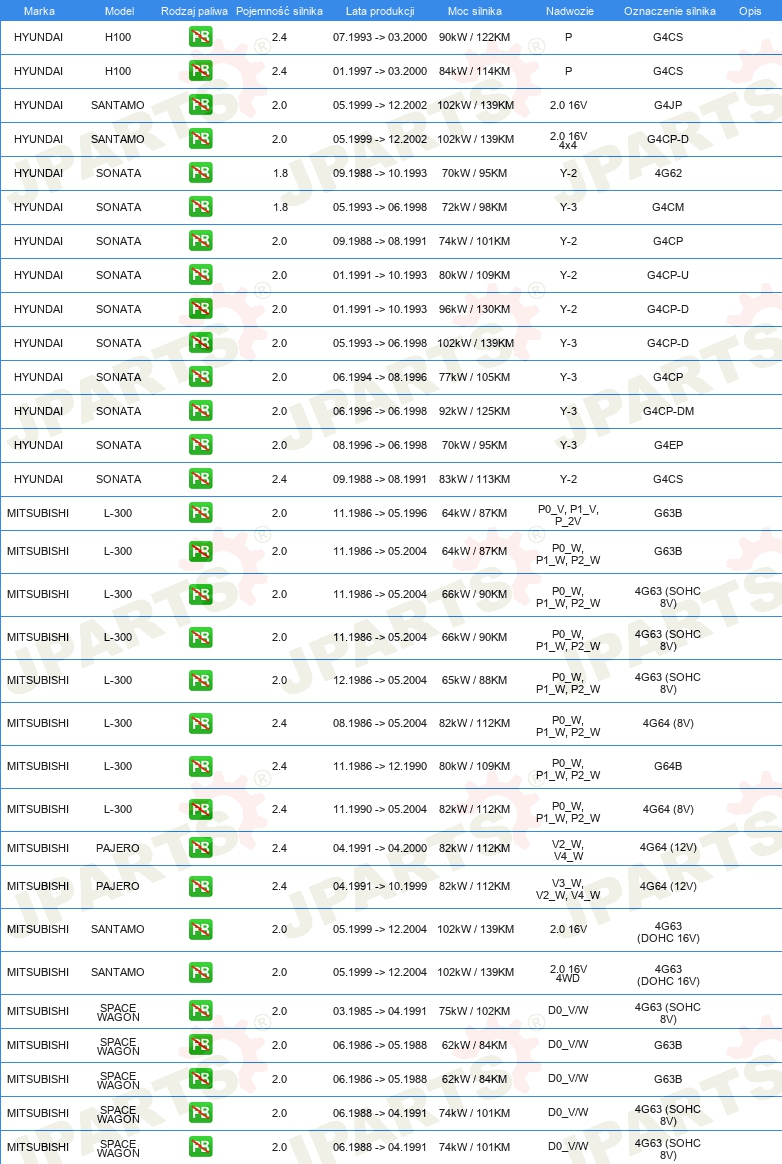Click body cell 2.0 16V 4x4

(568, 140)
